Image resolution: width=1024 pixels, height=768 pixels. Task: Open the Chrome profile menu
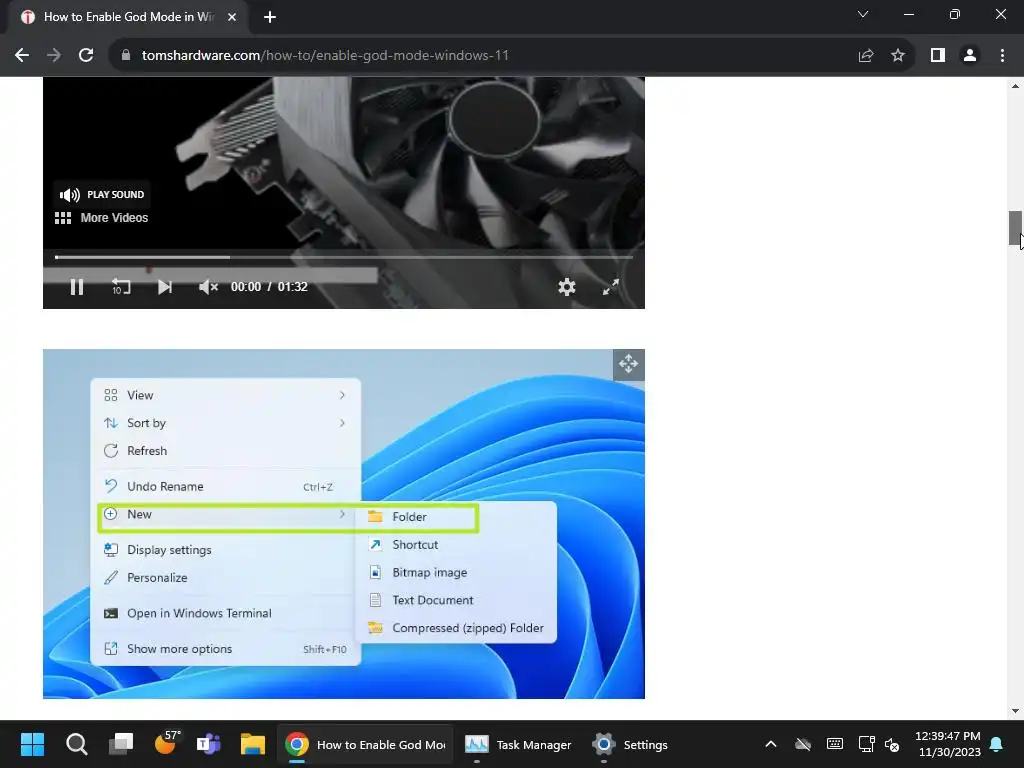970,56
